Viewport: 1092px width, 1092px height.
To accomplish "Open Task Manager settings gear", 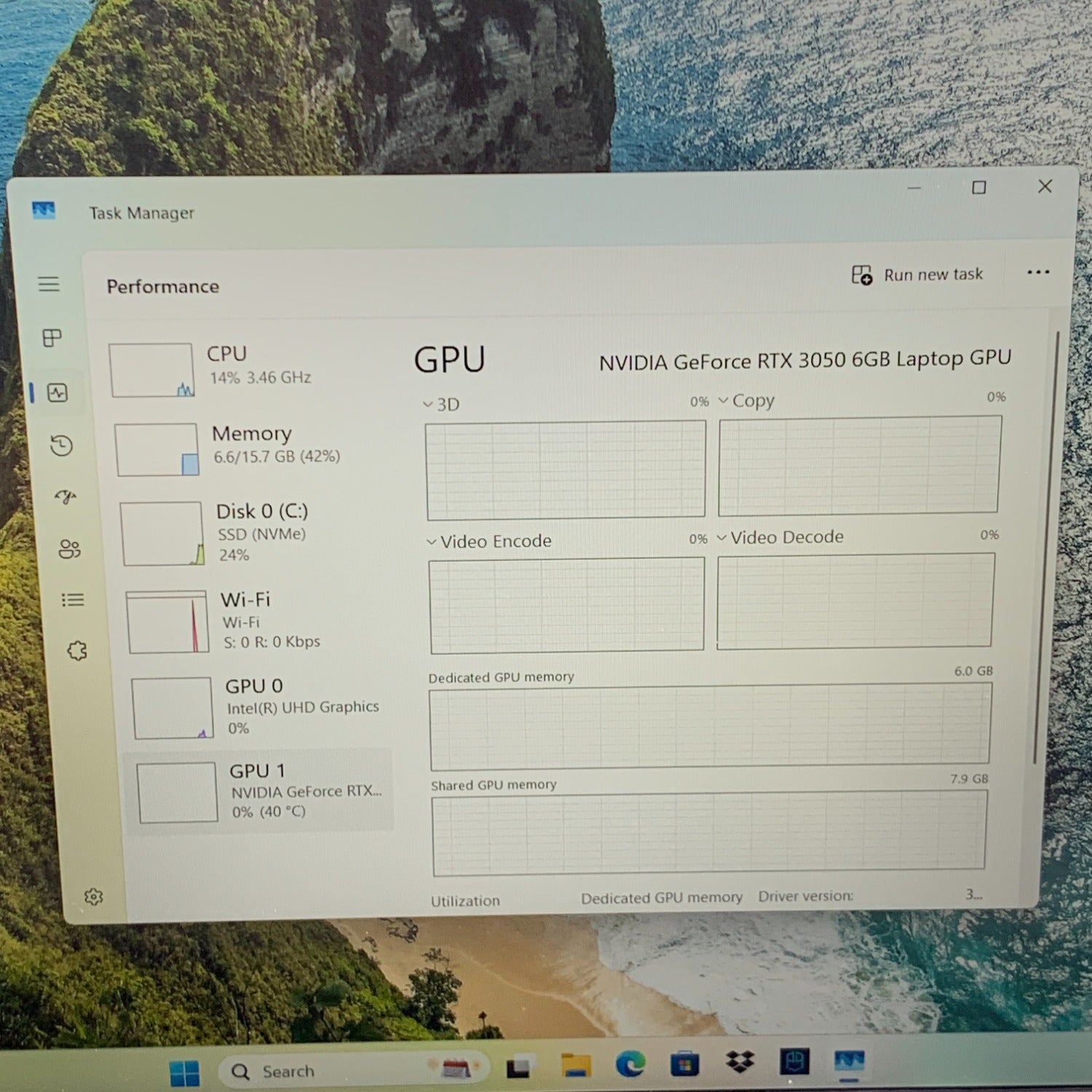I will pyautogui.click(x=93, y=897).
